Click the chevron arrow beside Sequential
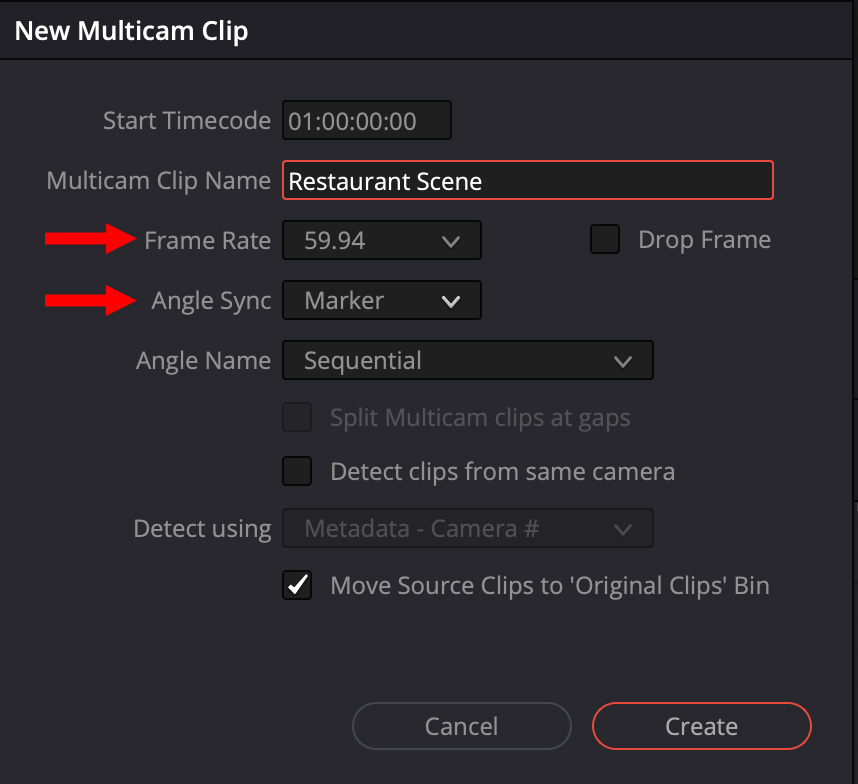 tap(623, 361)
